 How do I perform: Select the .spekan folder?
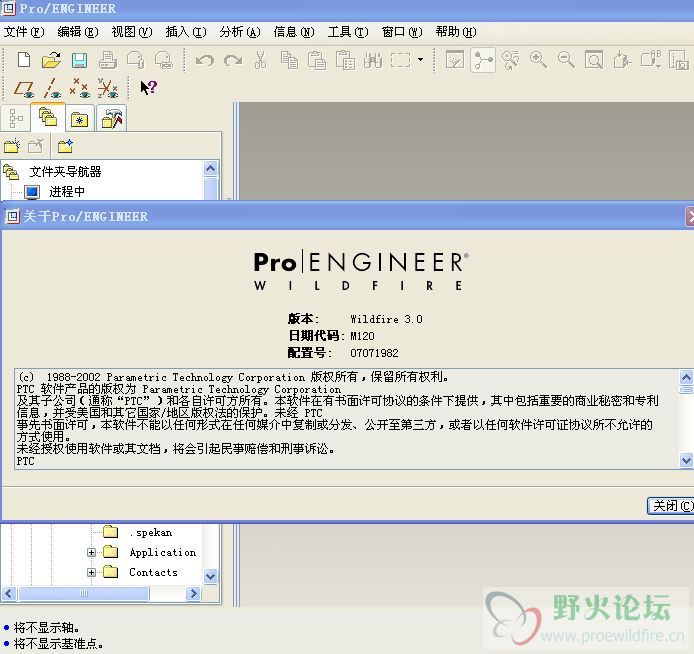pos(150,532)
